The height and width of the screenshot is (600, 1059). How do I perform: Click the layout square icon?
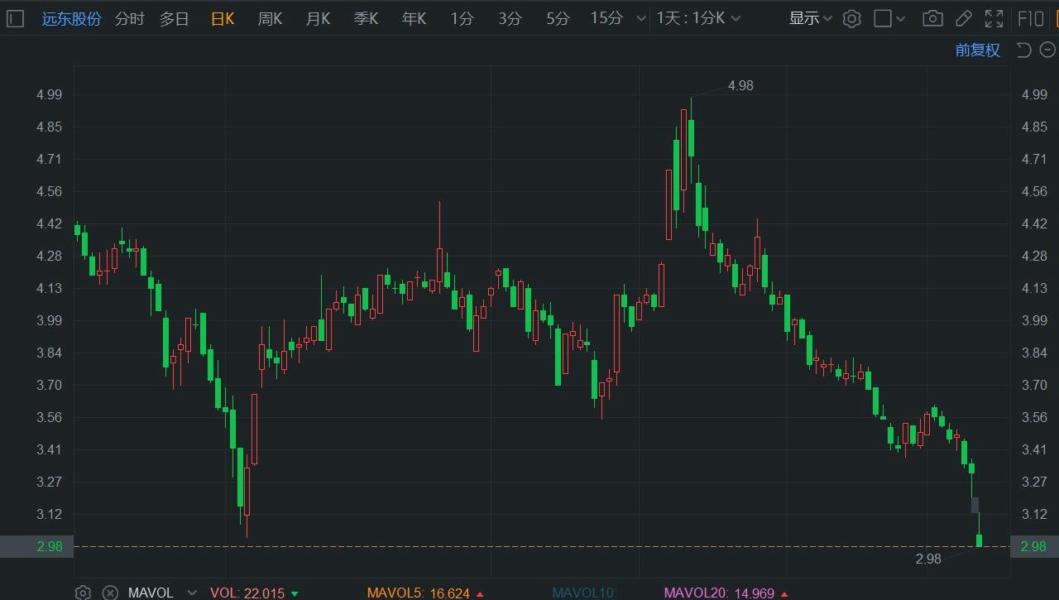(882, 18)
